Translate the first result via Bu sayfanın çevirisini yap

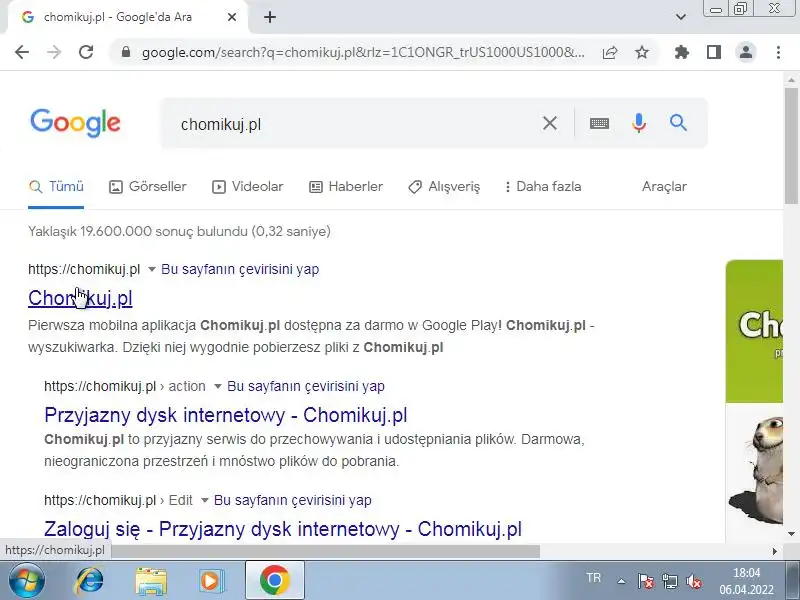point(240,269)
